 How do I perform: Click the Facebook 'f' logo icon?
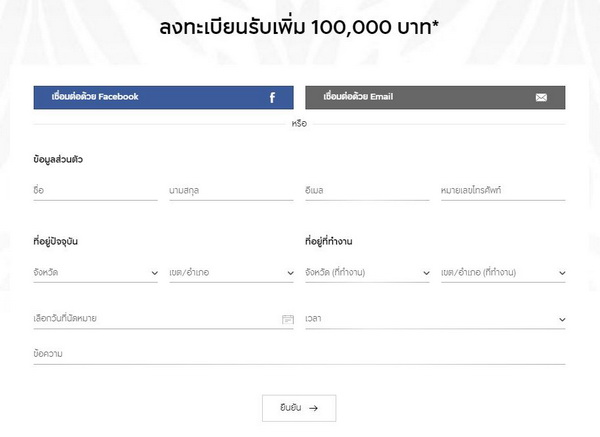point(272,97)
